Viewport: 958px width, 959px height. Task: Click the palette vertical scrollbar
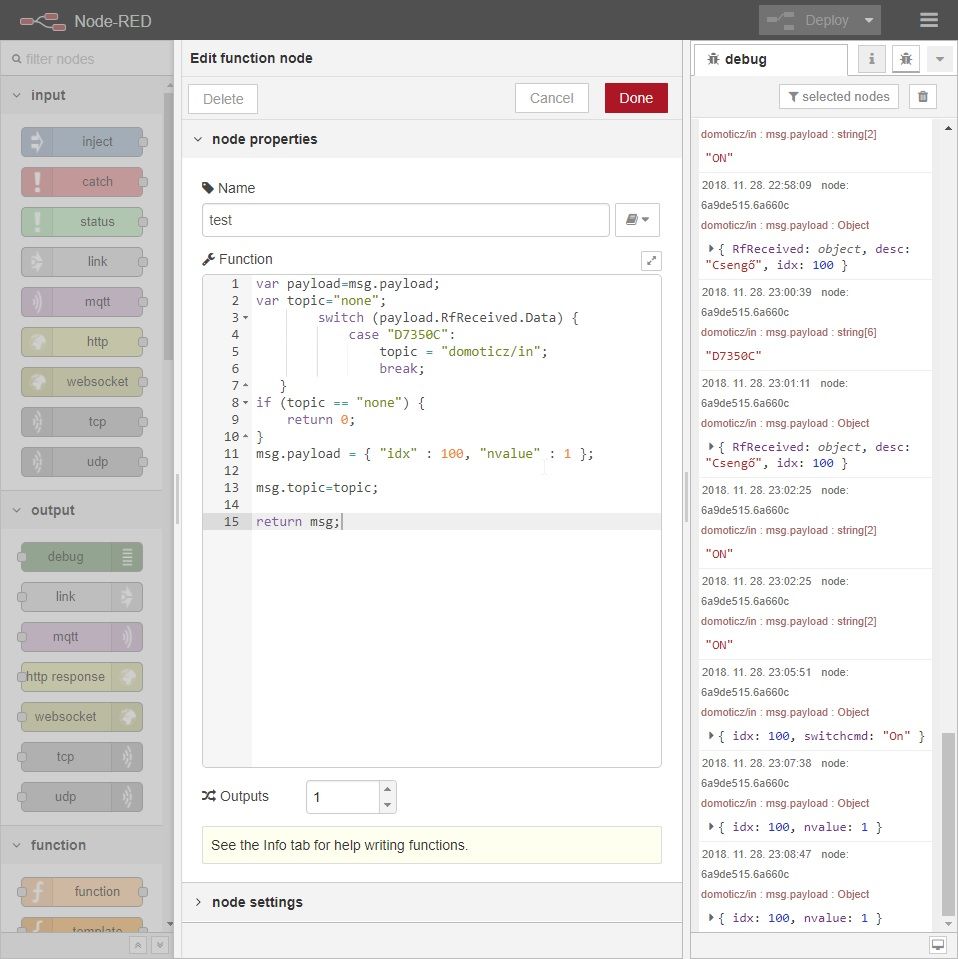168,226
